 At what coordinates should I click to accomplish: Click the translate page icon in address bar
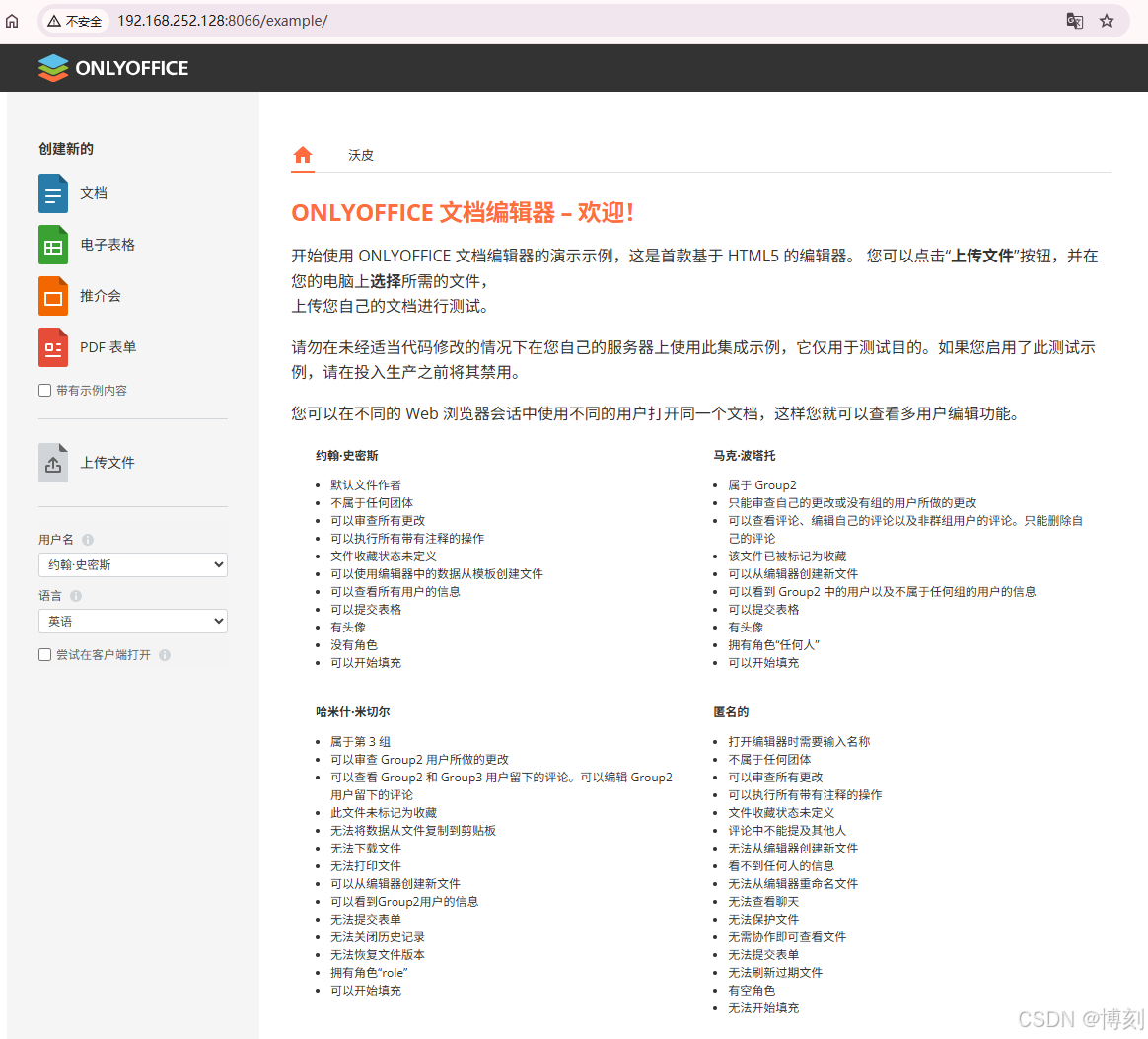pos(1074,21)
